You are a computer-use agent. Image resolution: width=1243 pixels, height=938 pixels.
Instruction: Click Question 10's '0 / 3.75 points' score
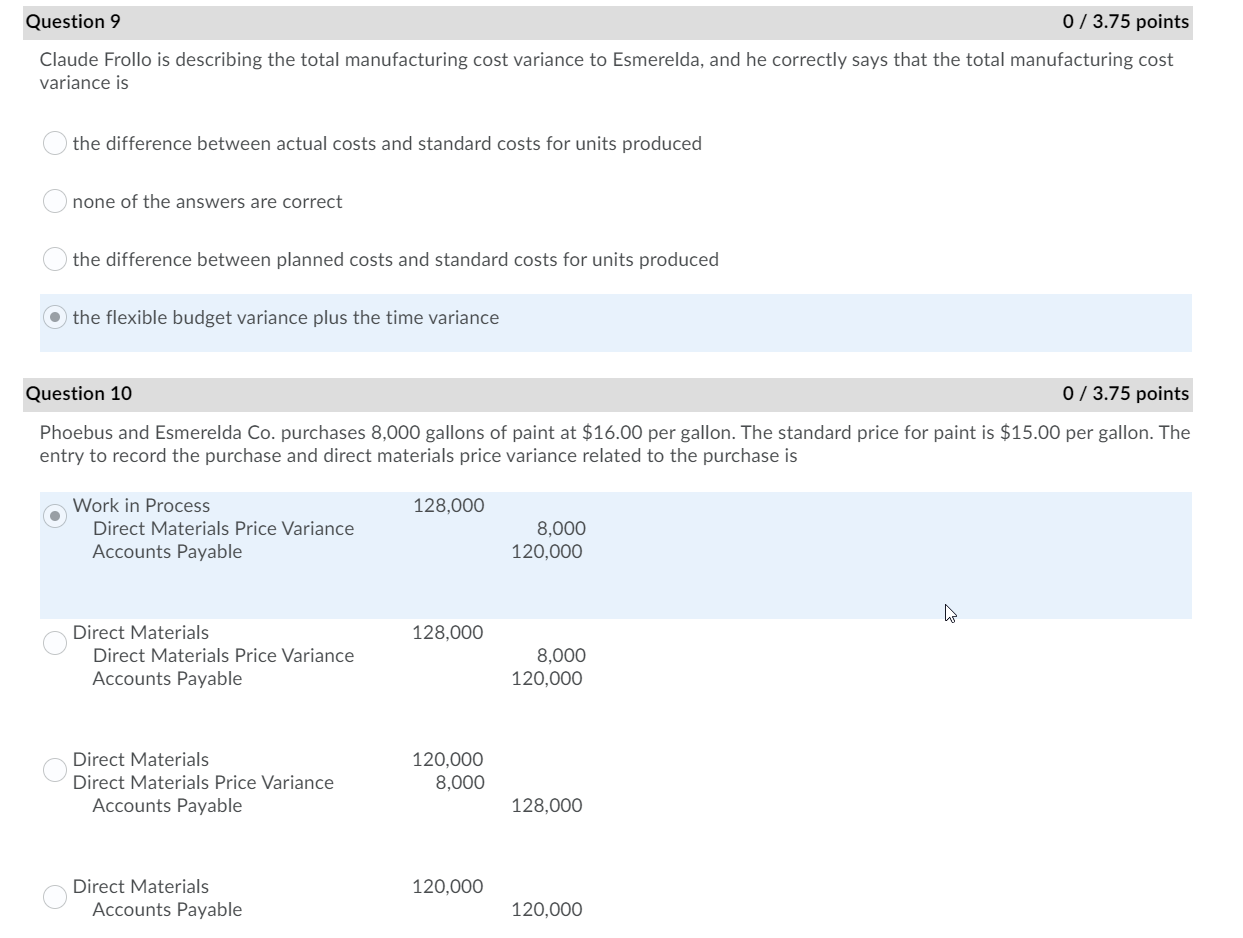point(1126,394)
